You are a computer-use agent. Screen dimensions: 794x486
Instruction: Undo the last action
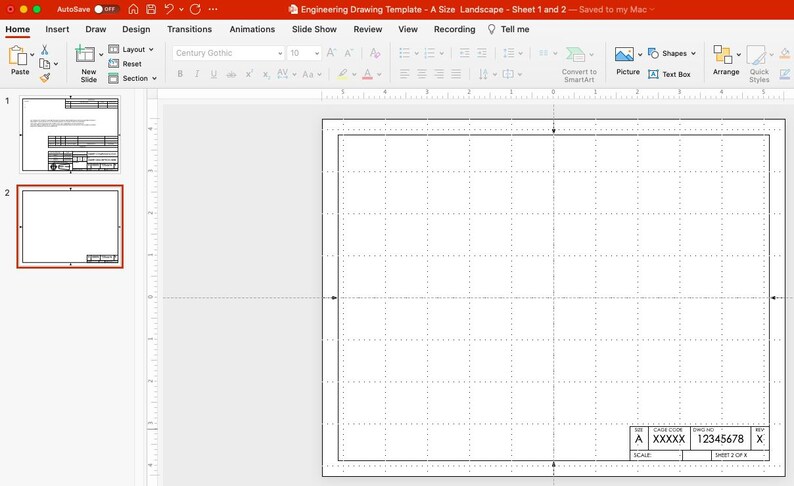click(x=169, y=9)
